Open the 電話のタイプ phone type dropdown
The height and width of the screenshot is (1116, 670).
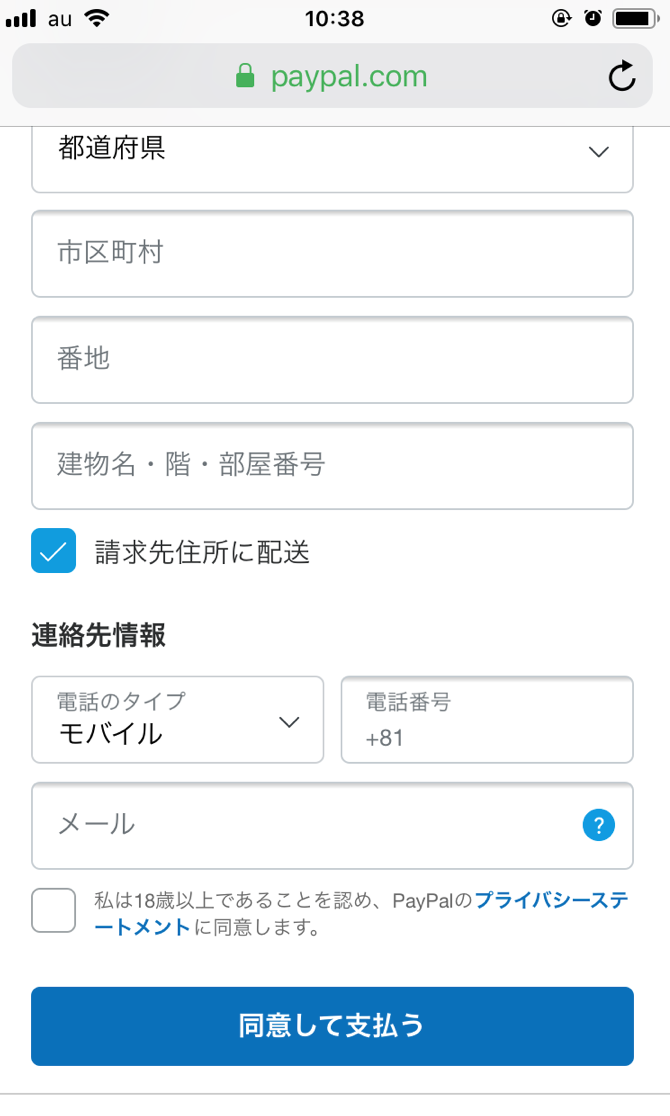tap(177, 720)
